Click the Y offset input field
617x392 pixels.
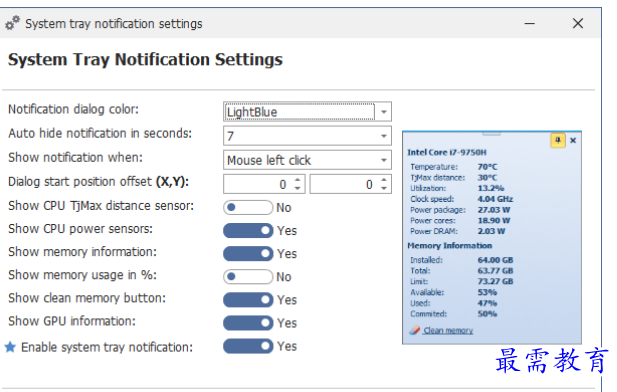tap(344, 184)
